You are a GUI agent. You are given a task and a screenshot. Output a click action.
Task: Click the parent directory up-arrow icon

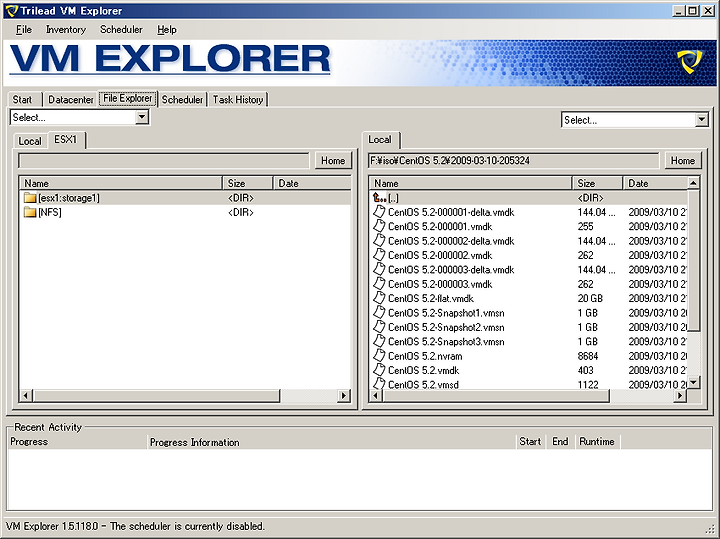pyautogui.click(x=379, y=198)
